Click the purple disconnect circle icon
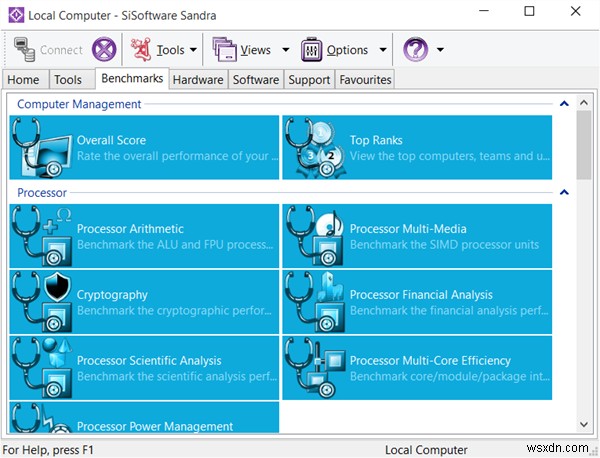600x458 pixels. 104,50
